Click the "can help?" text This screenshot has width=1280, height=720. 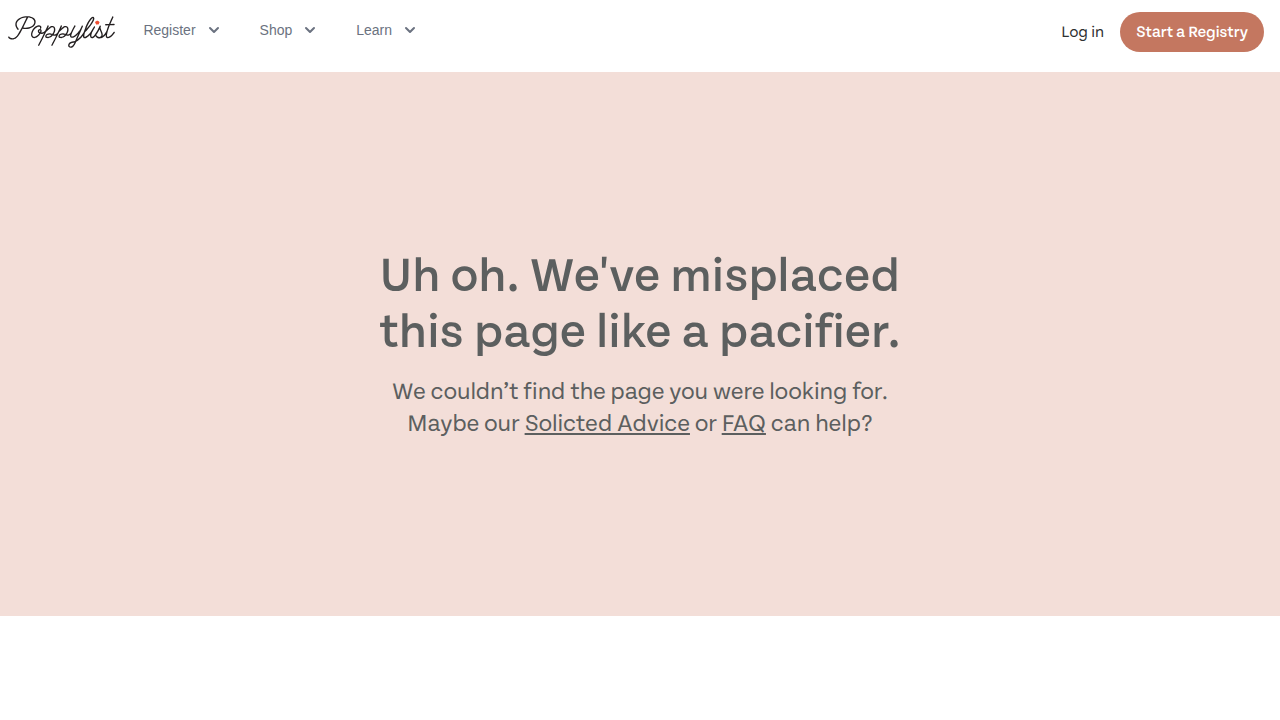(821, 423)
